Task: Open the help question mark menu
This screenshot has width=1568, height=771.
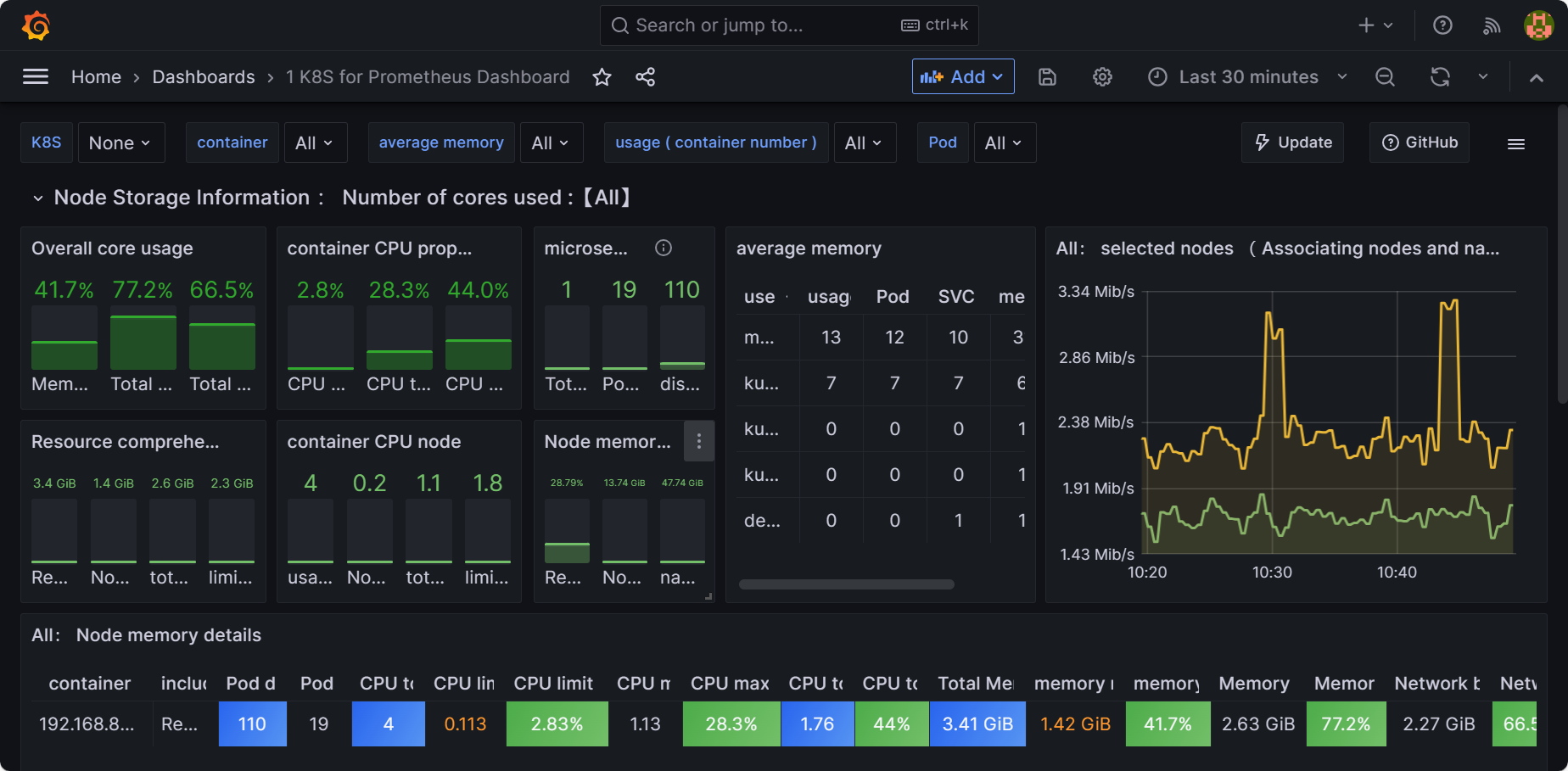Action: point(1442,25)
